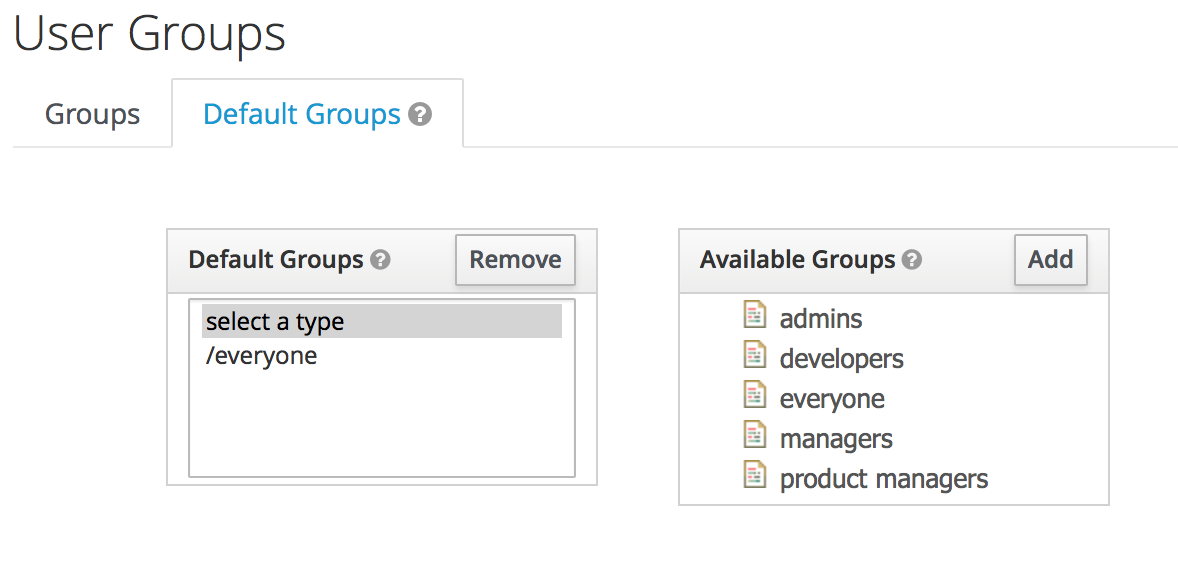The height and width of the screenshot is (568, 1178).
Task: Select /everyone in the Default Groups list
Action: (262, 356)
